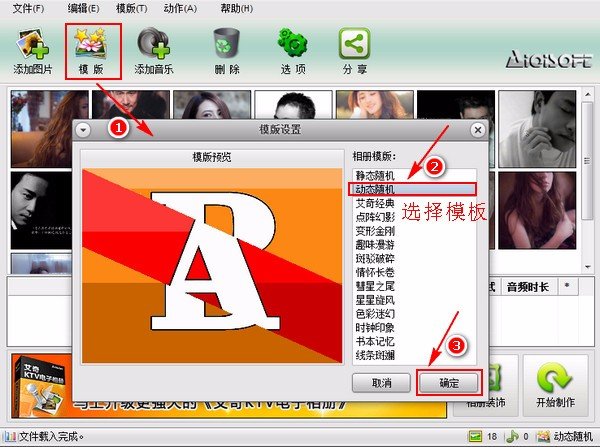Click the photo gallery scrollbar up arrow
This screenshot has height=447, width=600.
(x=587, y=94)
